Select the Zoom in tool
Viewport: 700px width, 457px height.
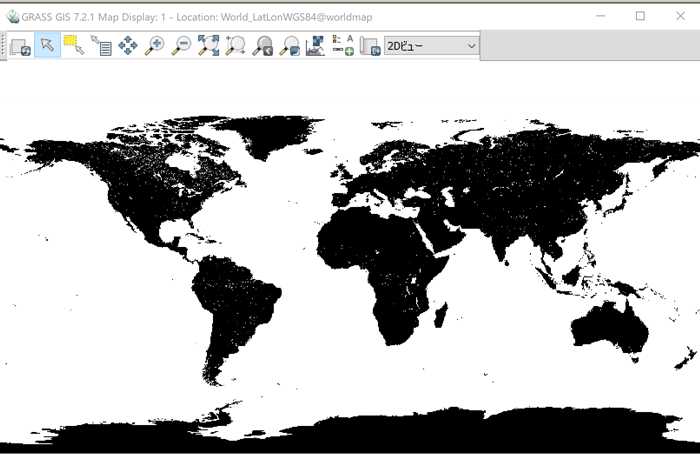click(155, 46)
